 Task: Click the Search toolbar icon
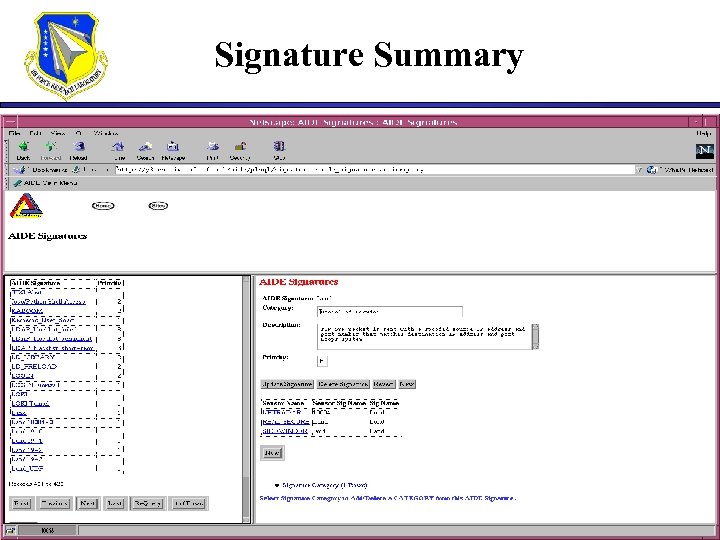coord(146,146)
